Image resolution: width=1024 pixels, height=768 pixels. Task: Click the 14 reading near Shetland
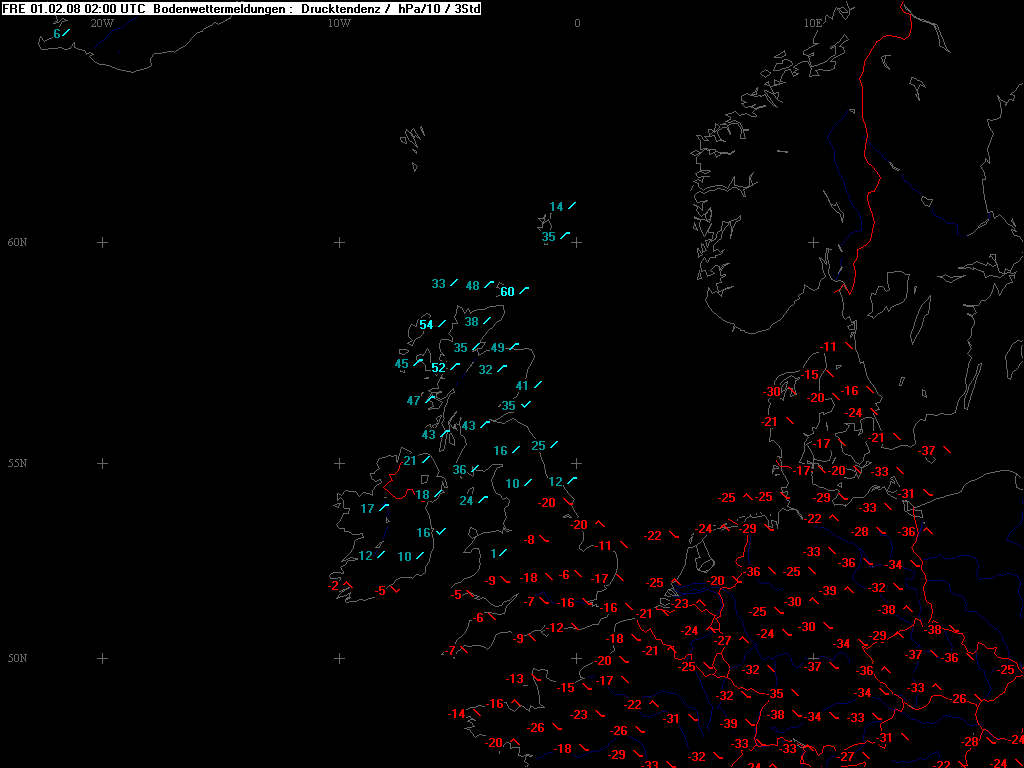(556, 207)
